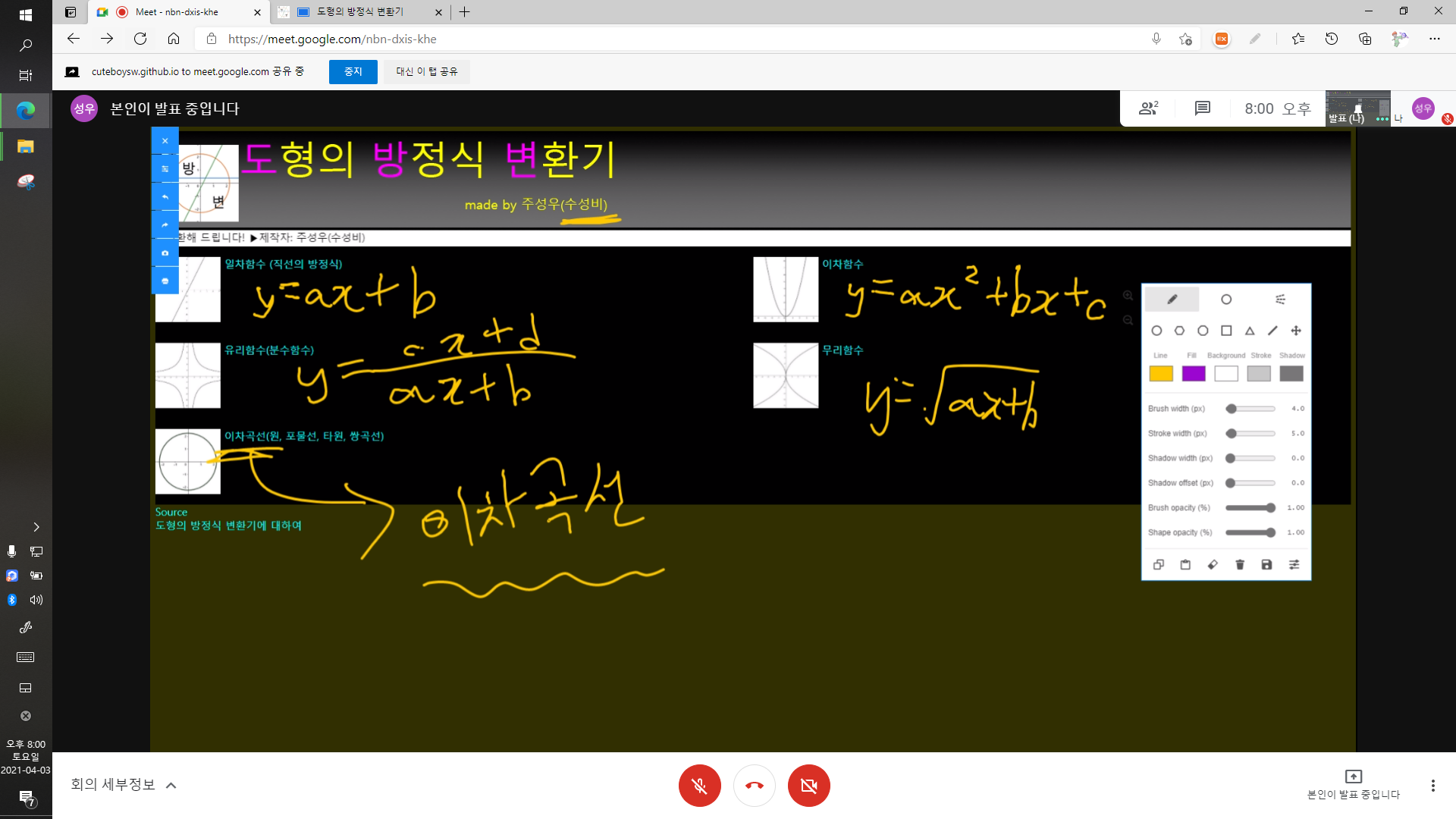Open the meeting chat panel
1456x819 pixels.
pyautogui.click(x=1202, y=108)
